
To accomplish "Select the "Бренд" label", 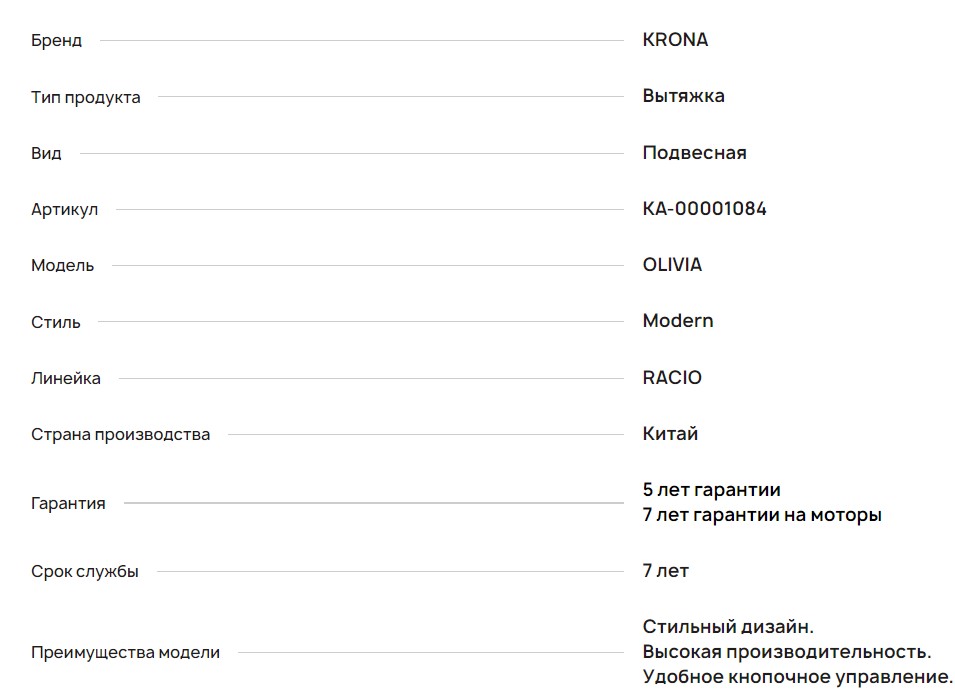I will click(56, 41).
